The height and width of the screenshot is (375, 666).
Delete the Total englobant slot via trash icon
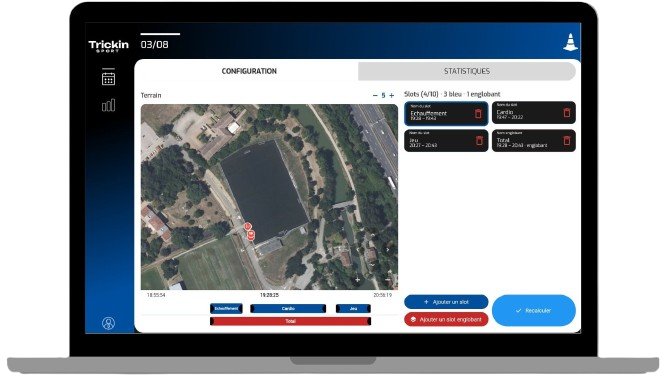pos(567,141)
